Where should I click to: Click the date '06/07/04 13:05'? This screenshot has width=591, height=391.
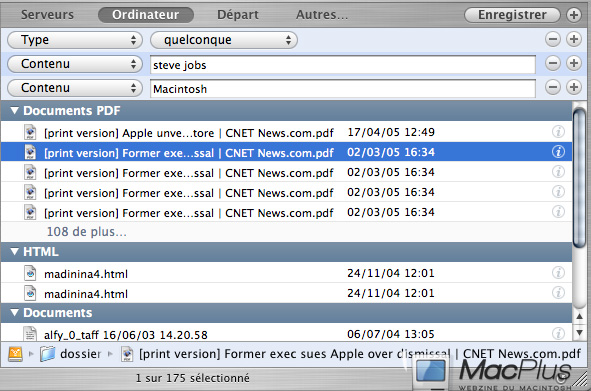click(391, 334)
